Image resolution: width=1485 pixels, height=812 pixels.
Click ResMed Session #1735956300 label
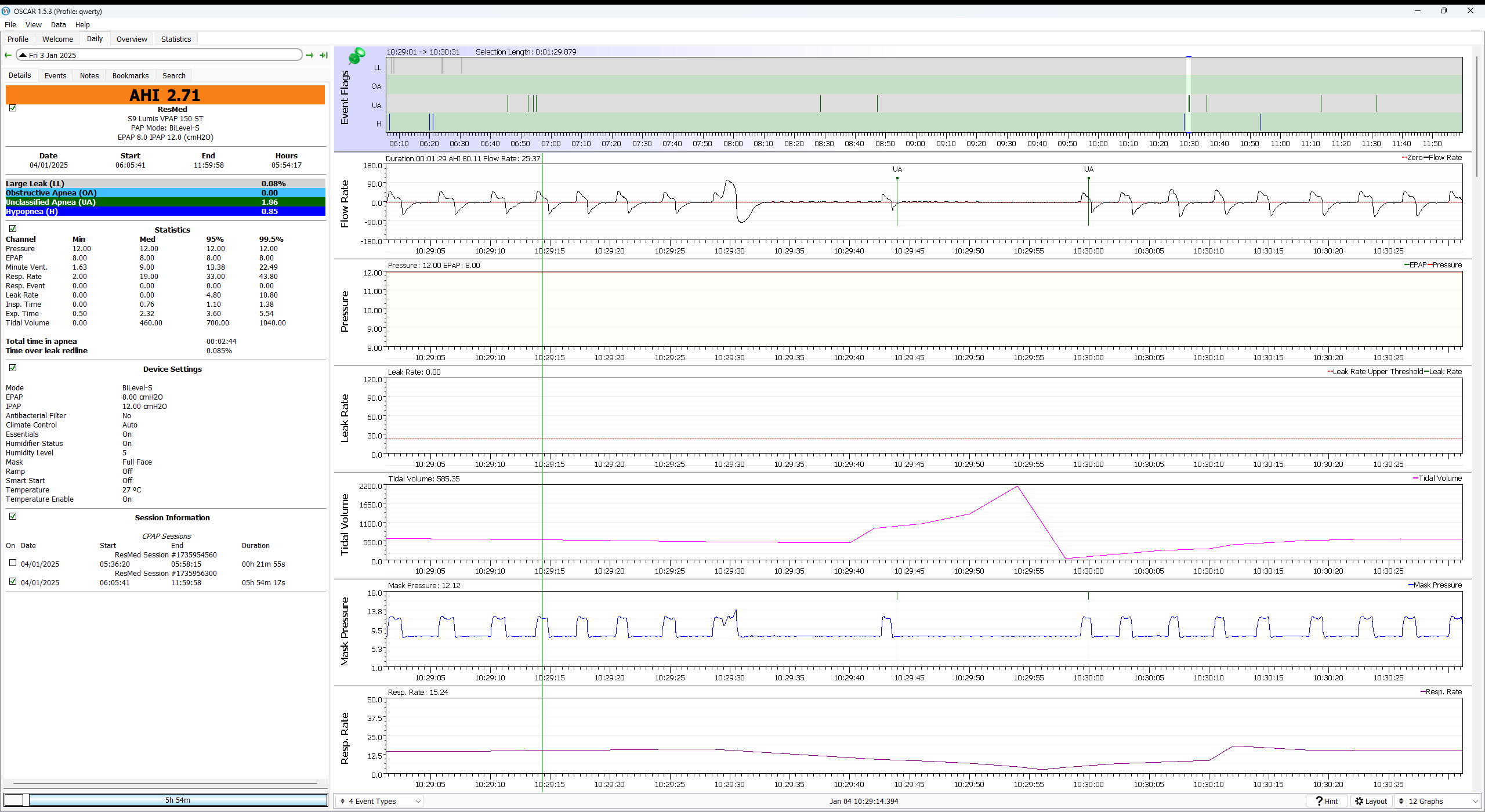165,574
